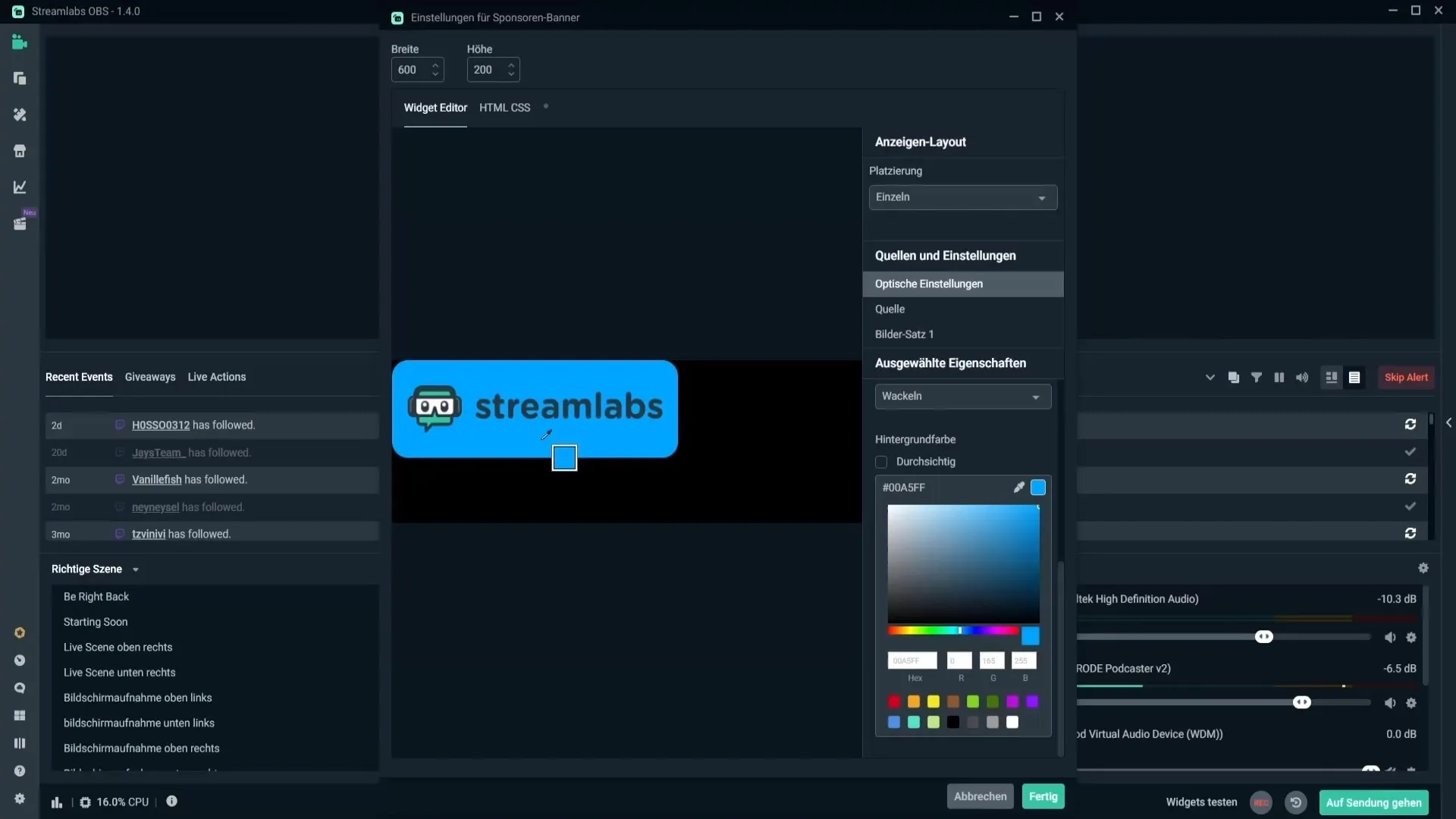Open the settings gear at the sidebar bottom
This screenshot has width=1456, height=819.
tap(20, 799)
